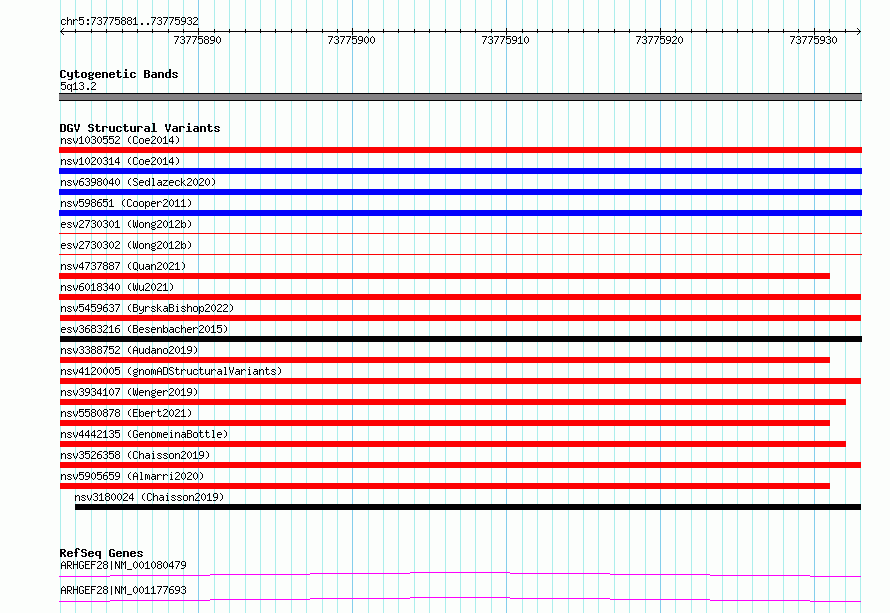Click ruler position label 73775920

coord(660,40)
